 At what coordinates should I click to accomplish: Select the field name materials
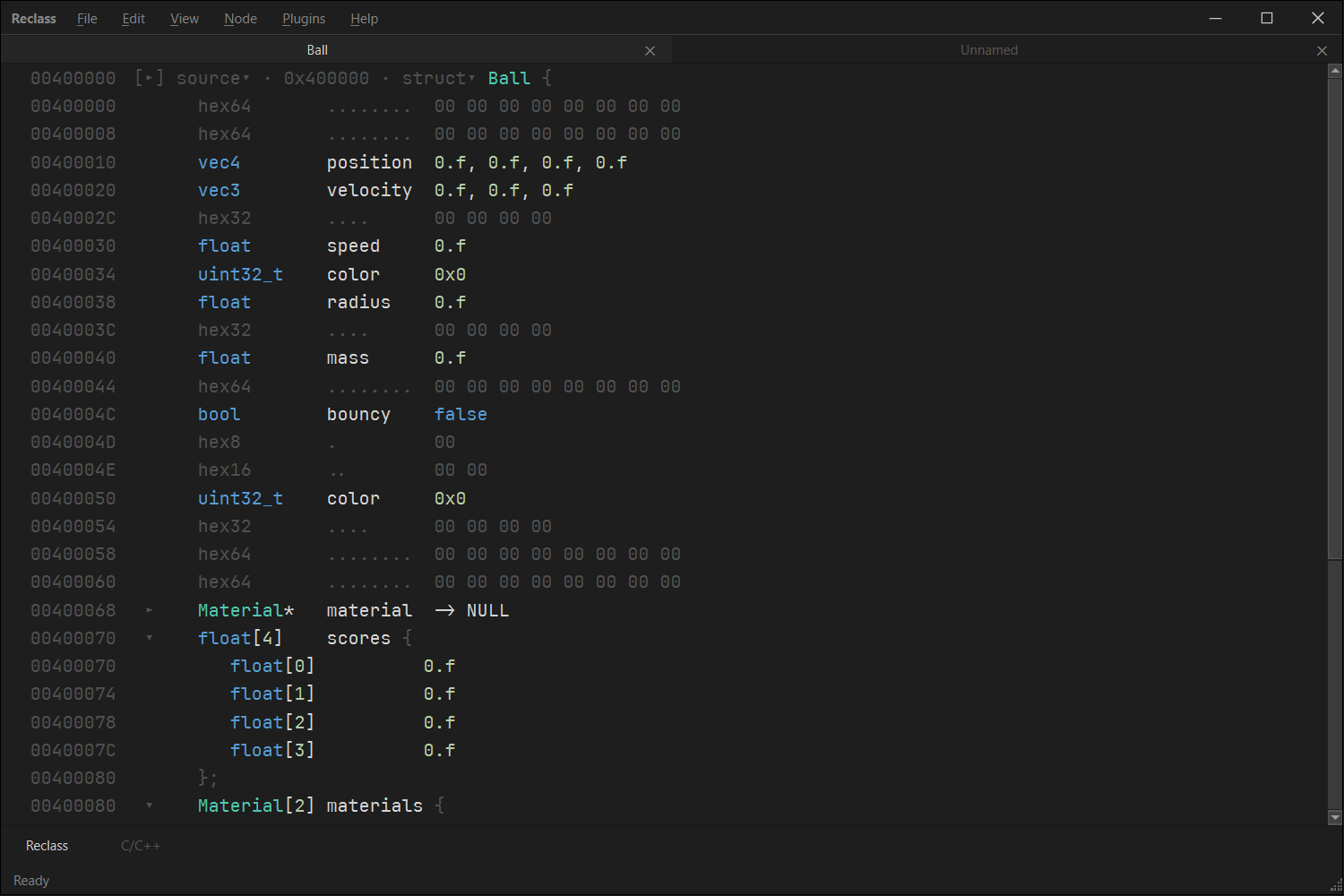click(x=375, y=806)
